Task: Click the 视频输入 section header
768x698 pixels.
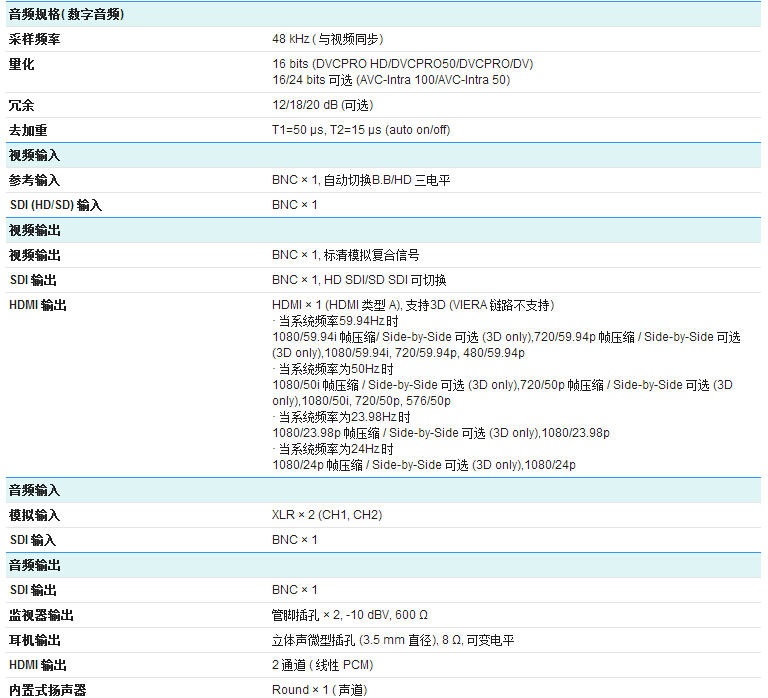Action: [x=35, y=155]
